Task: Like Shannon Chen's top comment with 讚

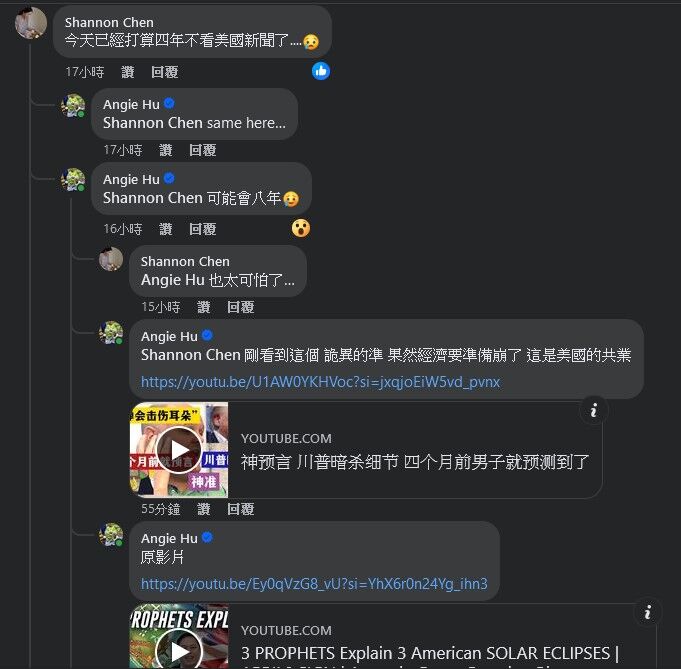Action: 127,72
